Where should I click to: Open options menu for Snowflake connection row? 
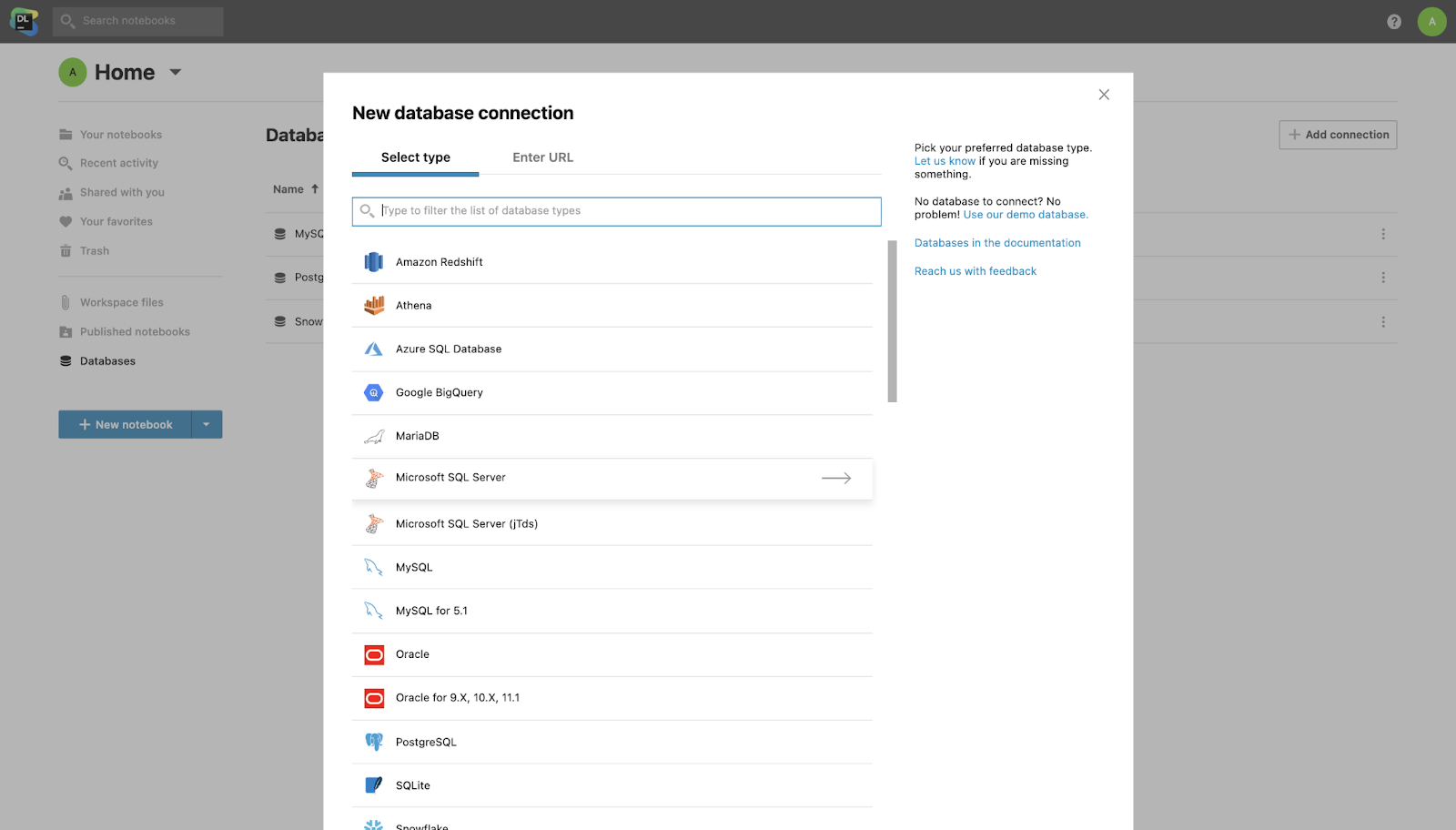(1383, 322)
